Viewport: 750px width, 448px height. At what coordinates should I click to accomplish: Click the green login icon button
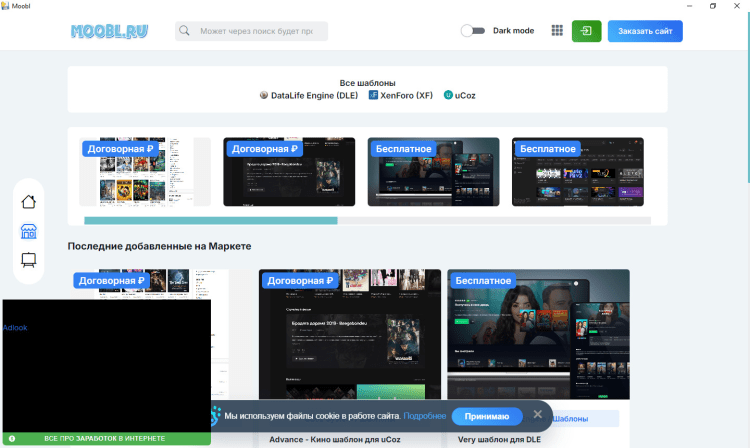pyautogui.click(x=586, y=31)
